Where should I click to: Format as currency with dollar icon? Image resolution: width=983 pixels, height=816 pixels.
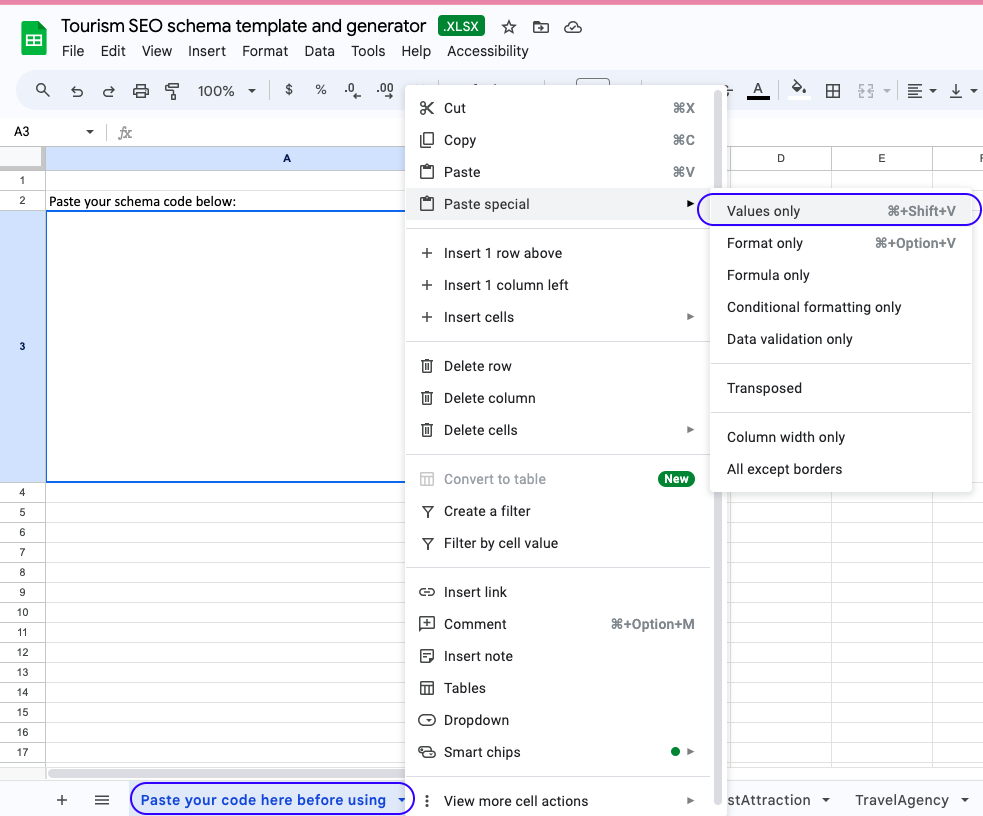[289, 90]
